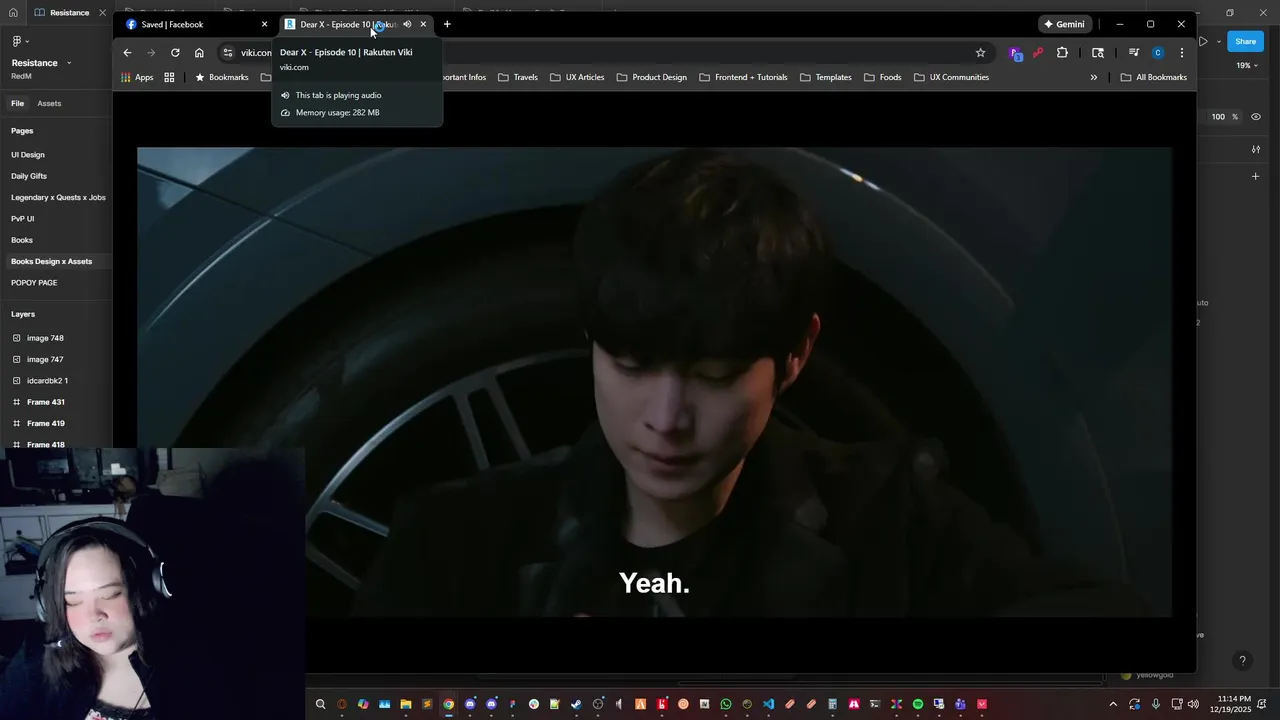Go back in Chrome
The height and width of the screenshot is (720, 1280).
click(x=127, y=53)
